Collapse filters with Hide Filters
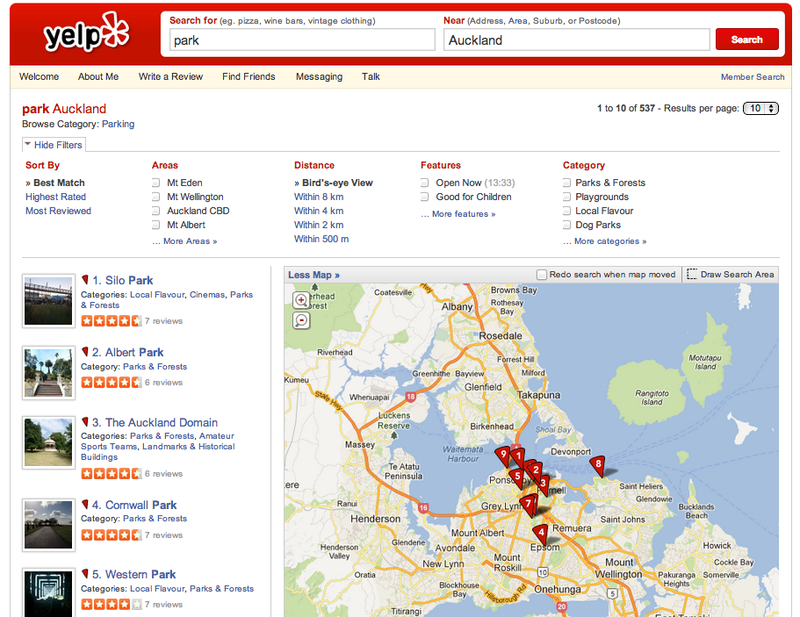This screenshot has height=617, width=800. [54, 145]
